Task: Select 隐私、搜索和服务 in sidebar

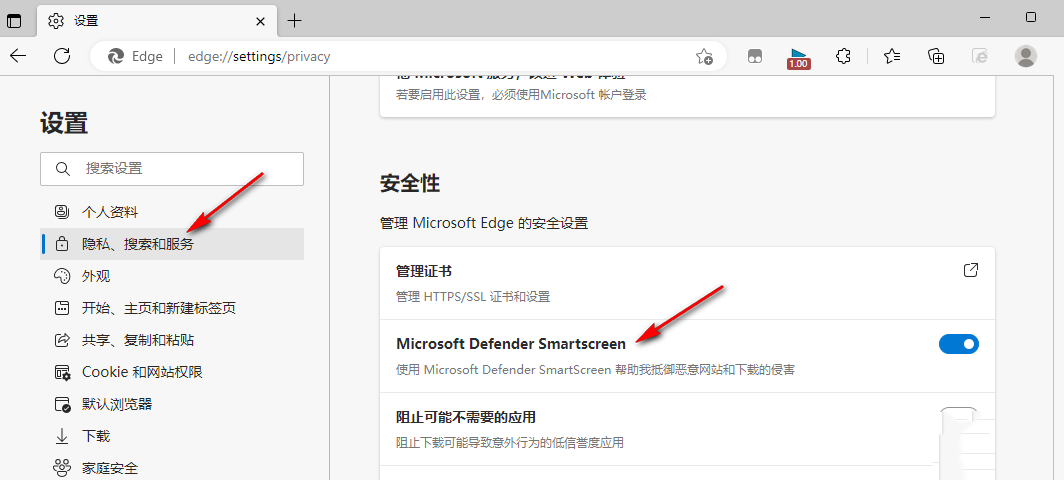Action: pyautogui.click(x=172, y=244)
